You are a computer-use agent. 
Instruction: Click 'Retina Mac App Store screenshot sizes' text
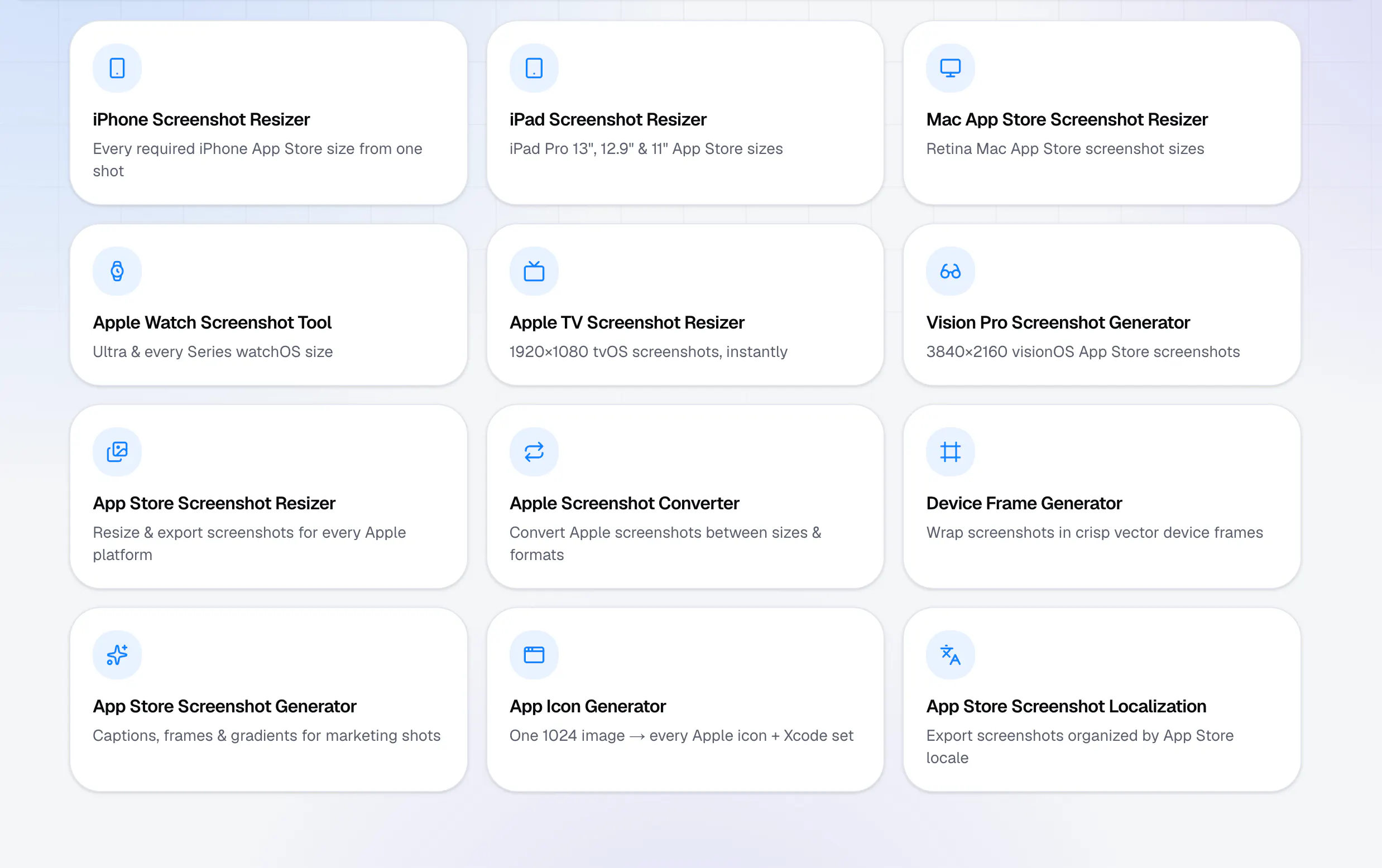click(x=1065, y=148)
